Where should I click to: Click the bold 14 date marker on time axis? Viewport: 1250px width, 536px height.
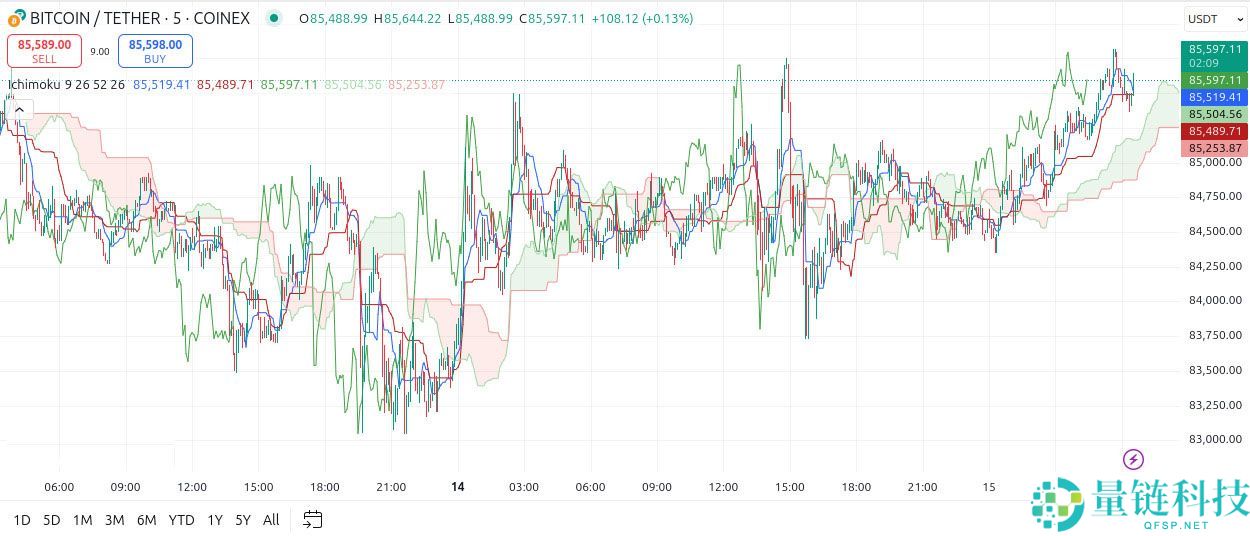tap(458, 487)
